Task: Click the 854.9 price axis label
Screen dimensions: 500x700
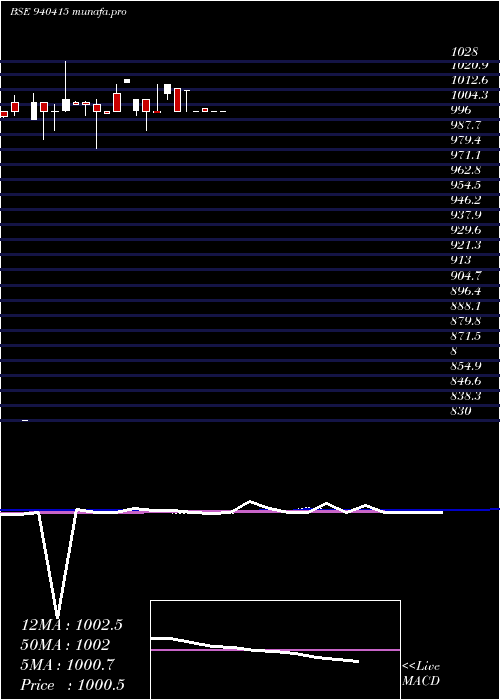Action: (466, 367)
